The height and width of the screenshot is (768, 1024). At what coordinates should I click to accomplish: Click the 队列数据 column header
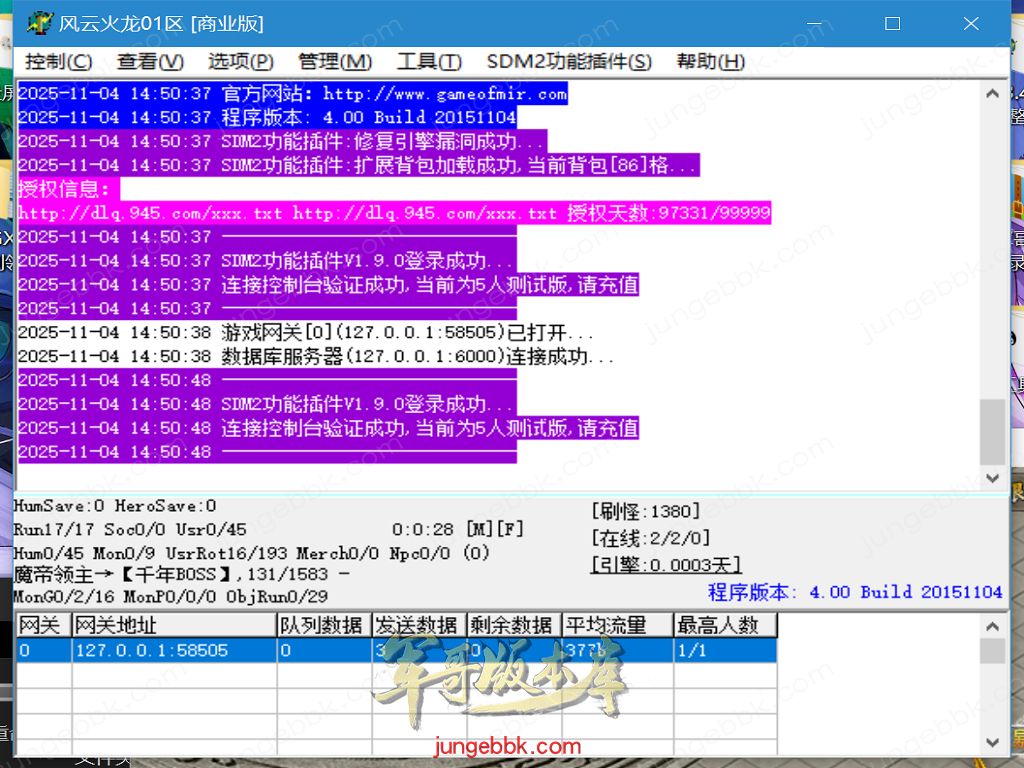[x=322, y=625]
